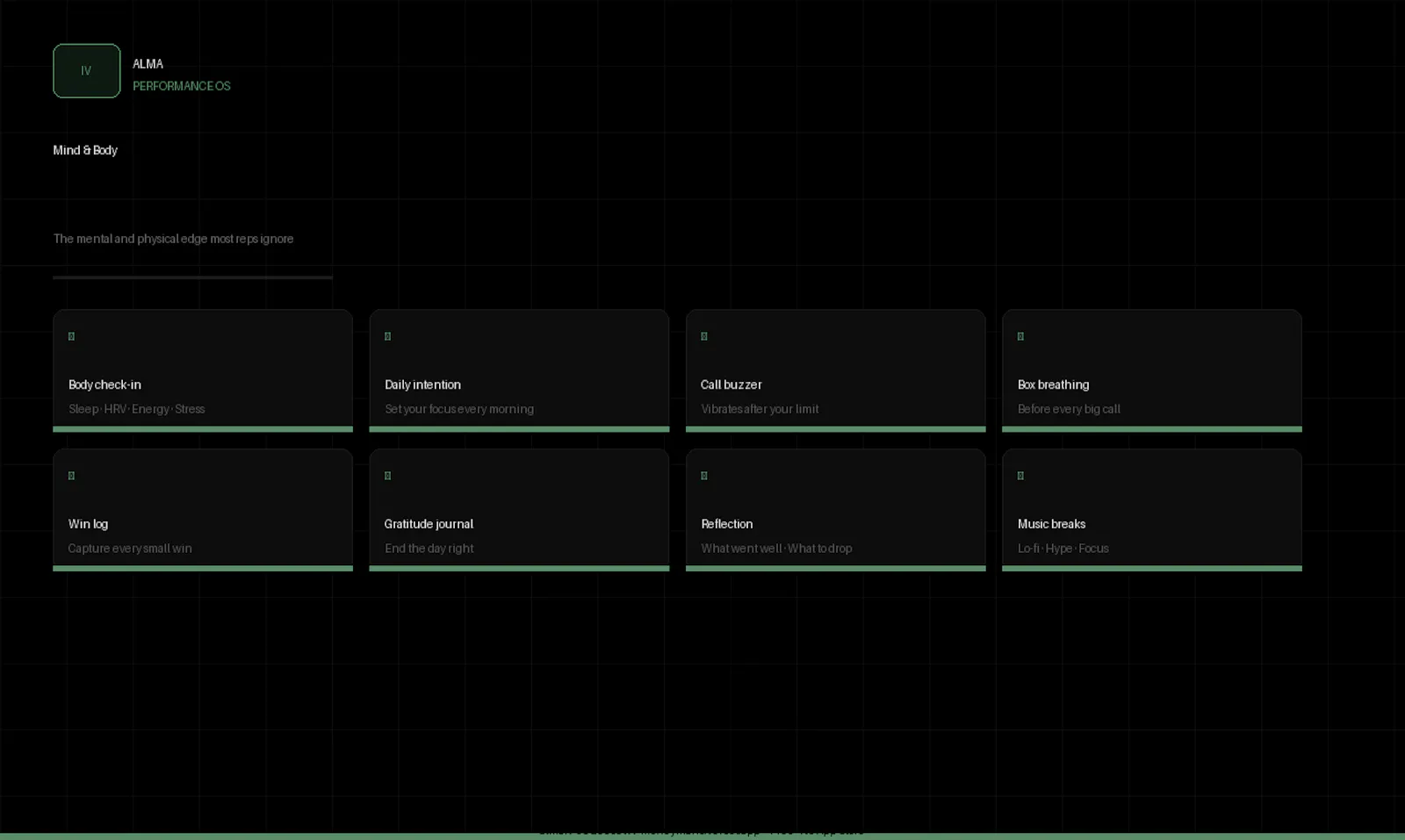Open the Daily intention card

[519, 370]
